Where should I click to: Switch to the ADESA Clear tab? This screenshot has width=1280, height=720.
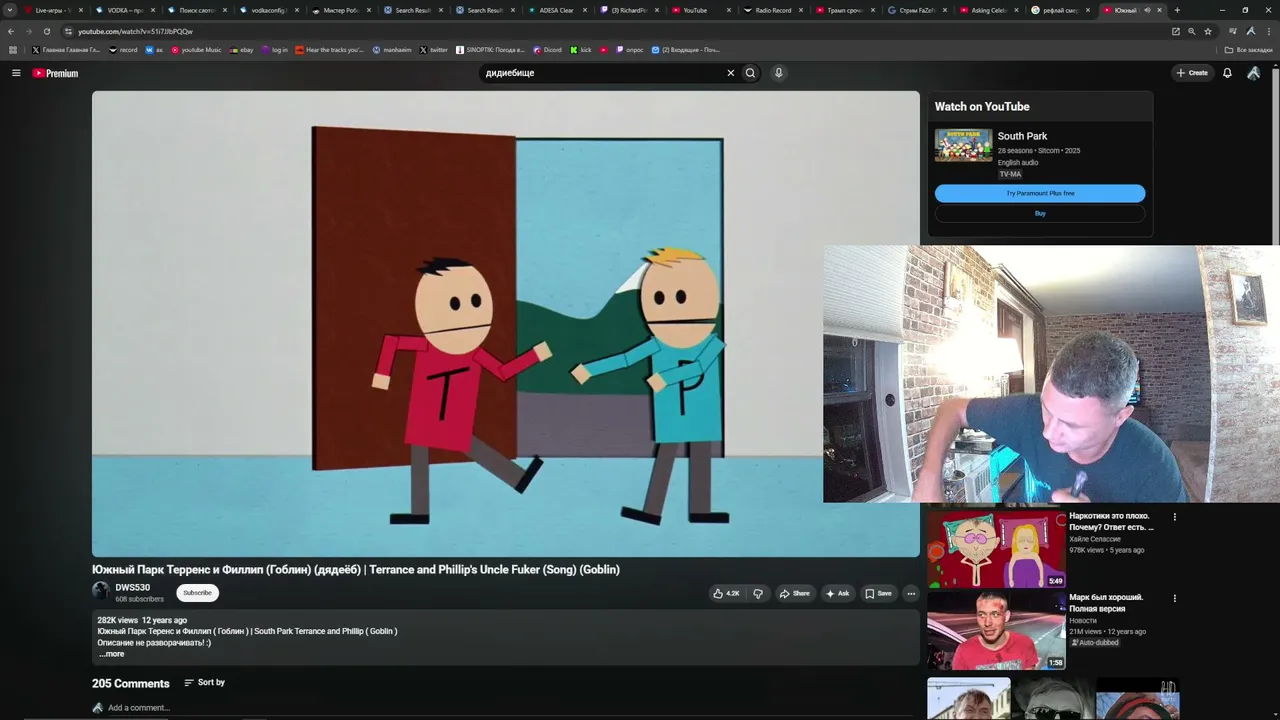coord(556,10)
